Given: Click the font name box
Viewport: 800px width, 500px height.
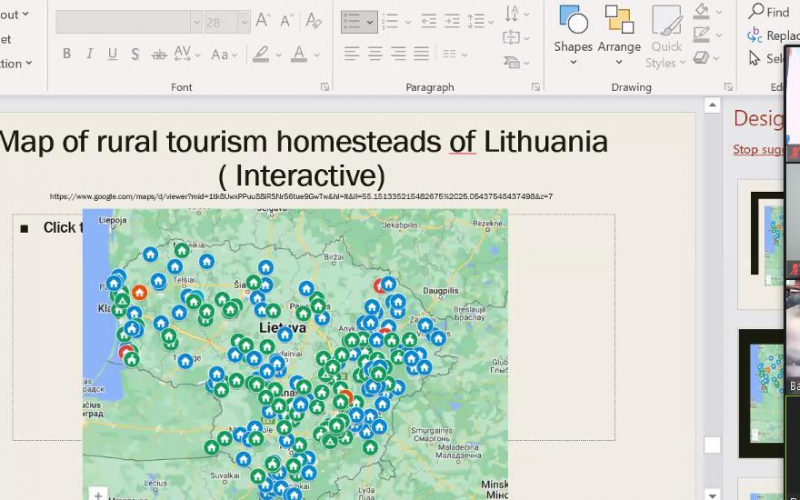Looking at the screenshot, I should (x=123, y=22).
